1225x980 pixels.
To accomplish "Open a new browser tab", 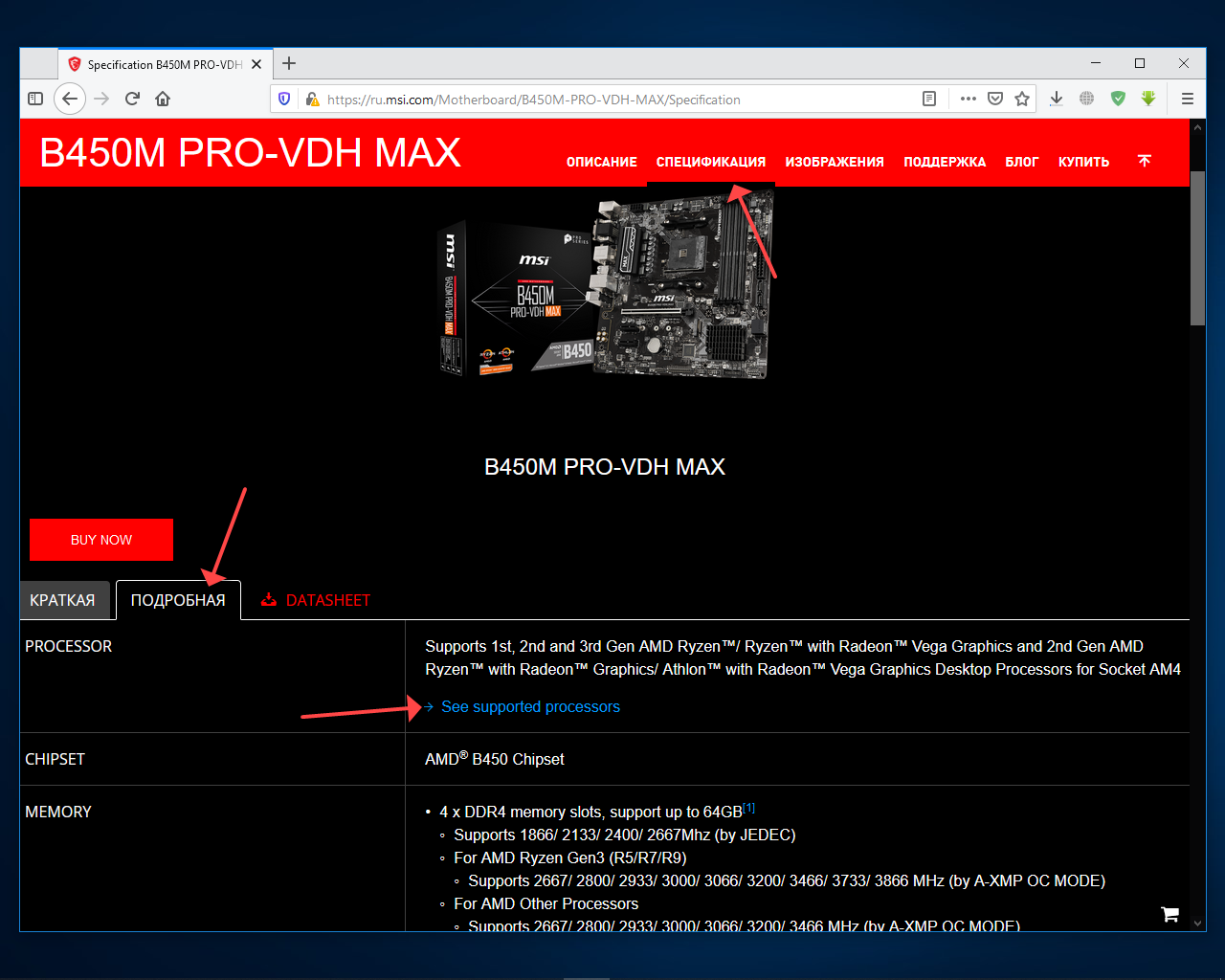I will [x=289, y=63].
